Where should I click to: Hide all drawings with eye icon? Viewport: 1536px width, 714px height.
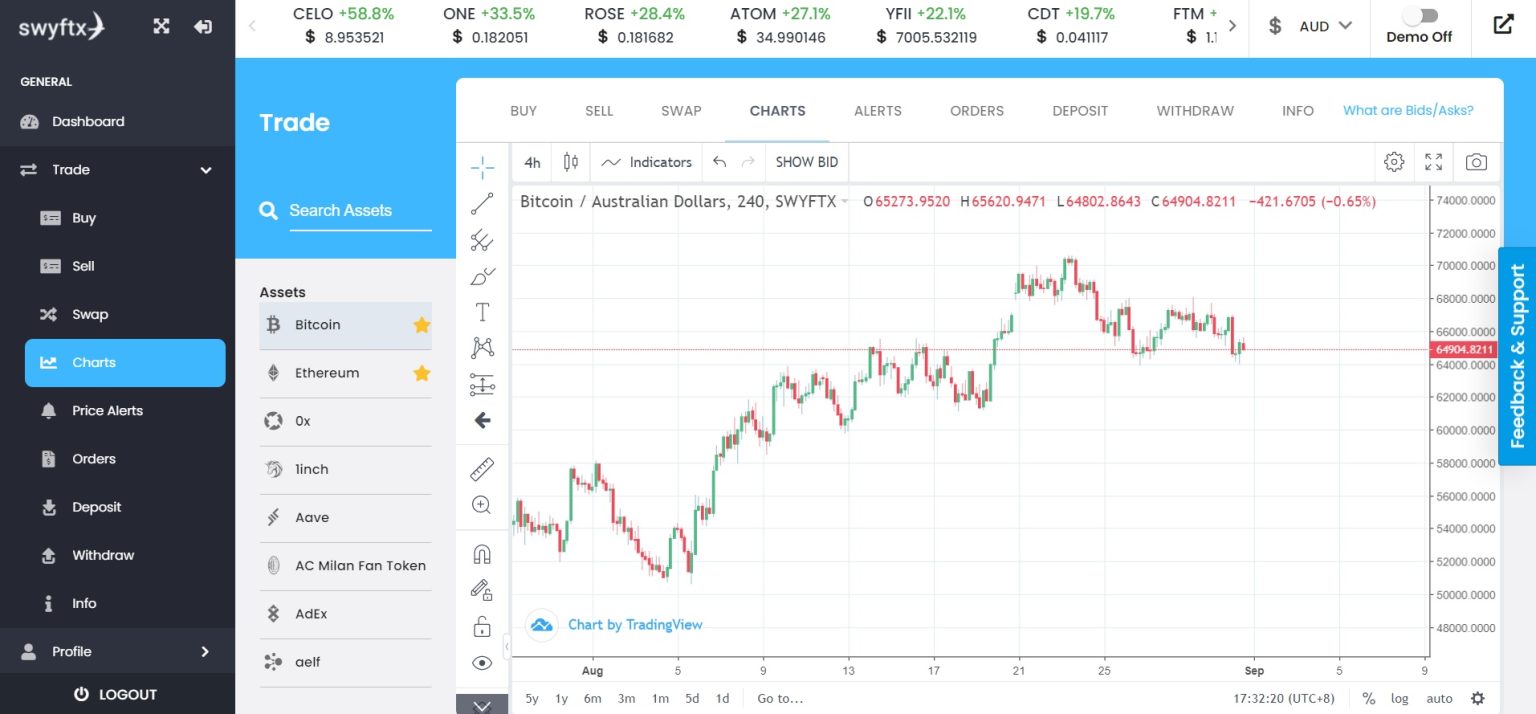click(482, 663)
